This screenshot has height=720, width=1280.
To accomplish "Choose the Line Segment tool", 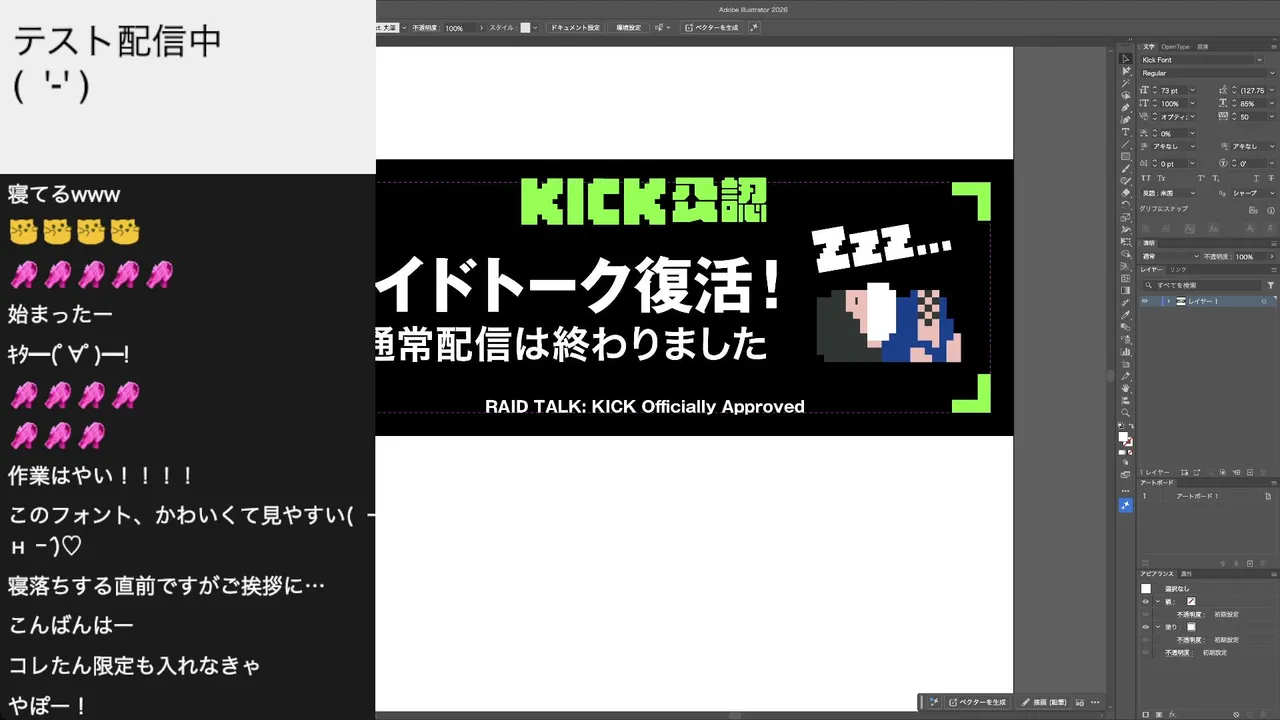I will (1125, 144).
